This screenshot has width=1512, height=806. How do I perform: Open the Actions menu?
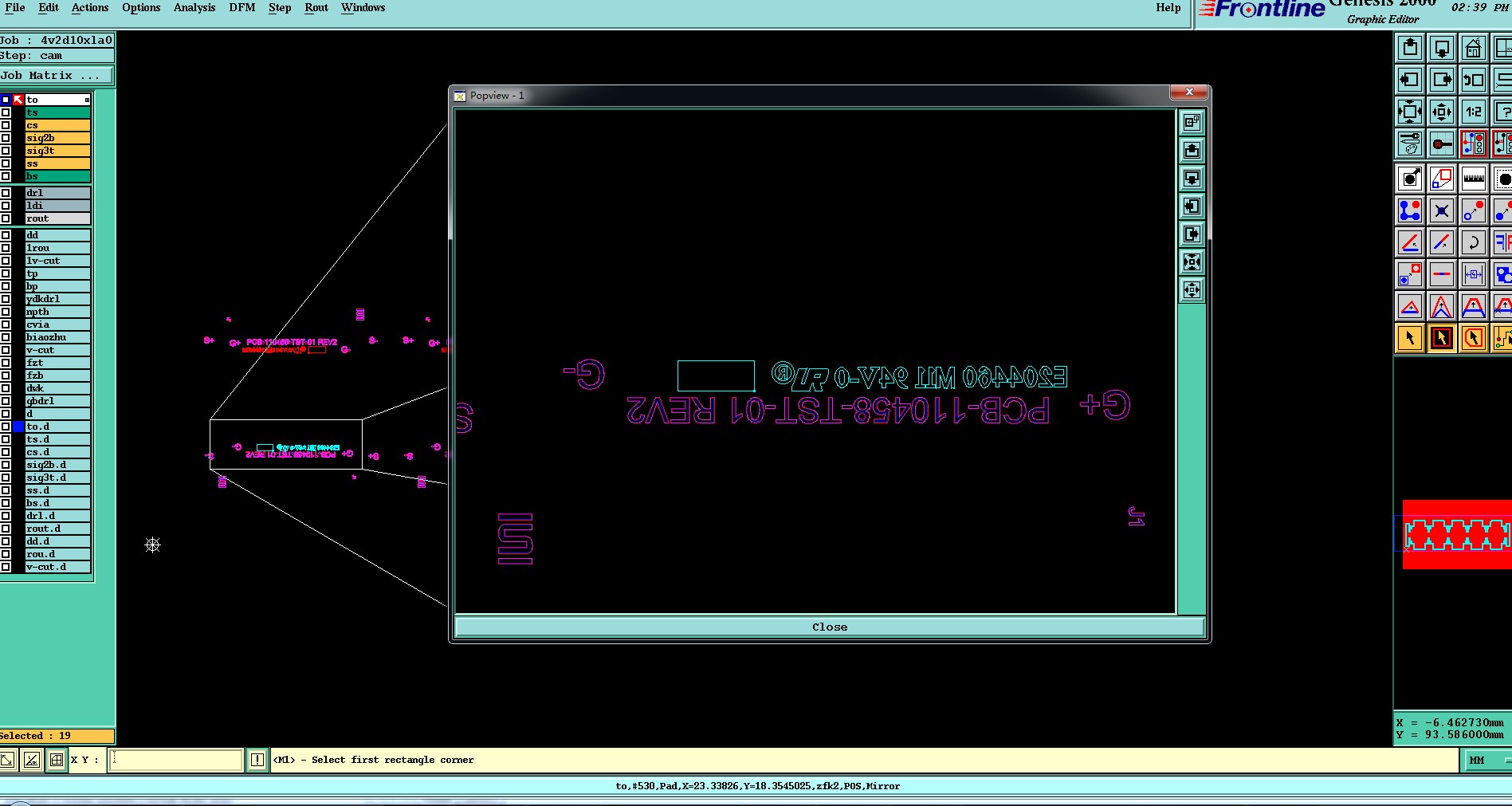click(x=90, y=8)
